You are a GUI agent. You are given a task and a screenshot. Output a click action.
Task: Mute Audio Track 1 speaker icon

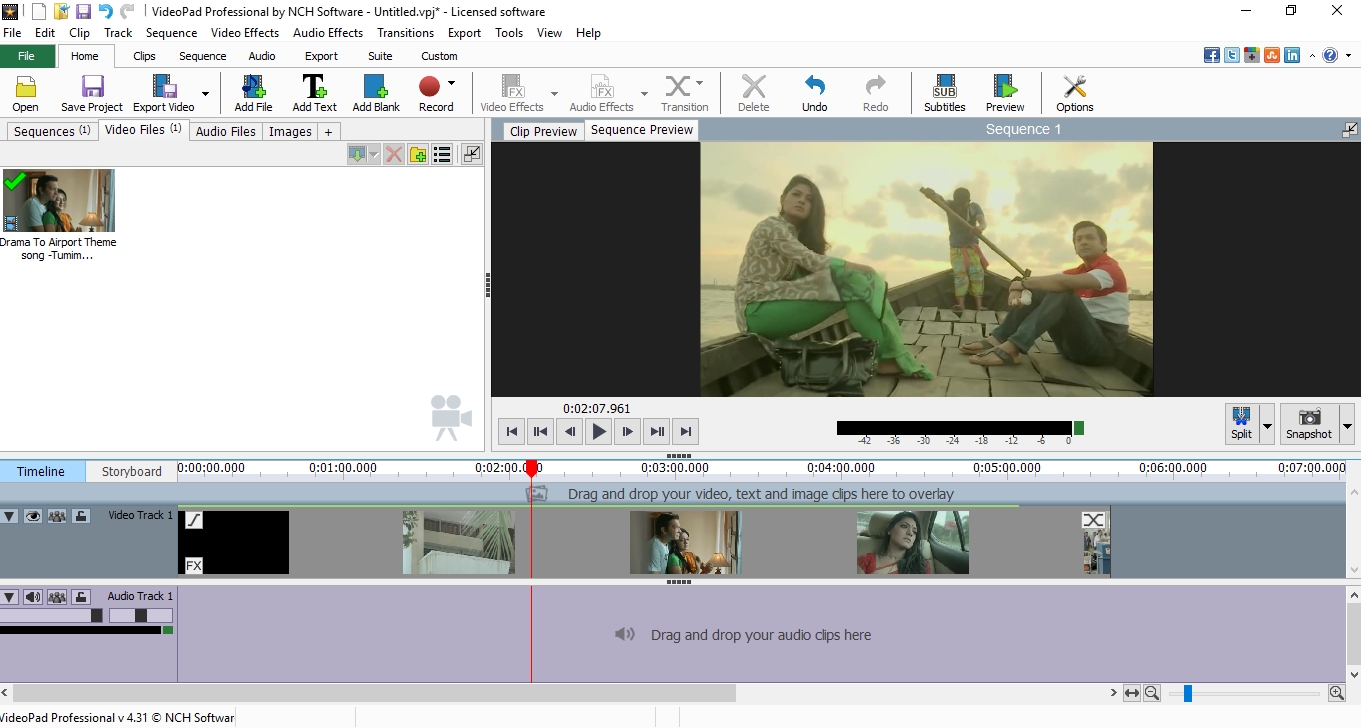33,597
